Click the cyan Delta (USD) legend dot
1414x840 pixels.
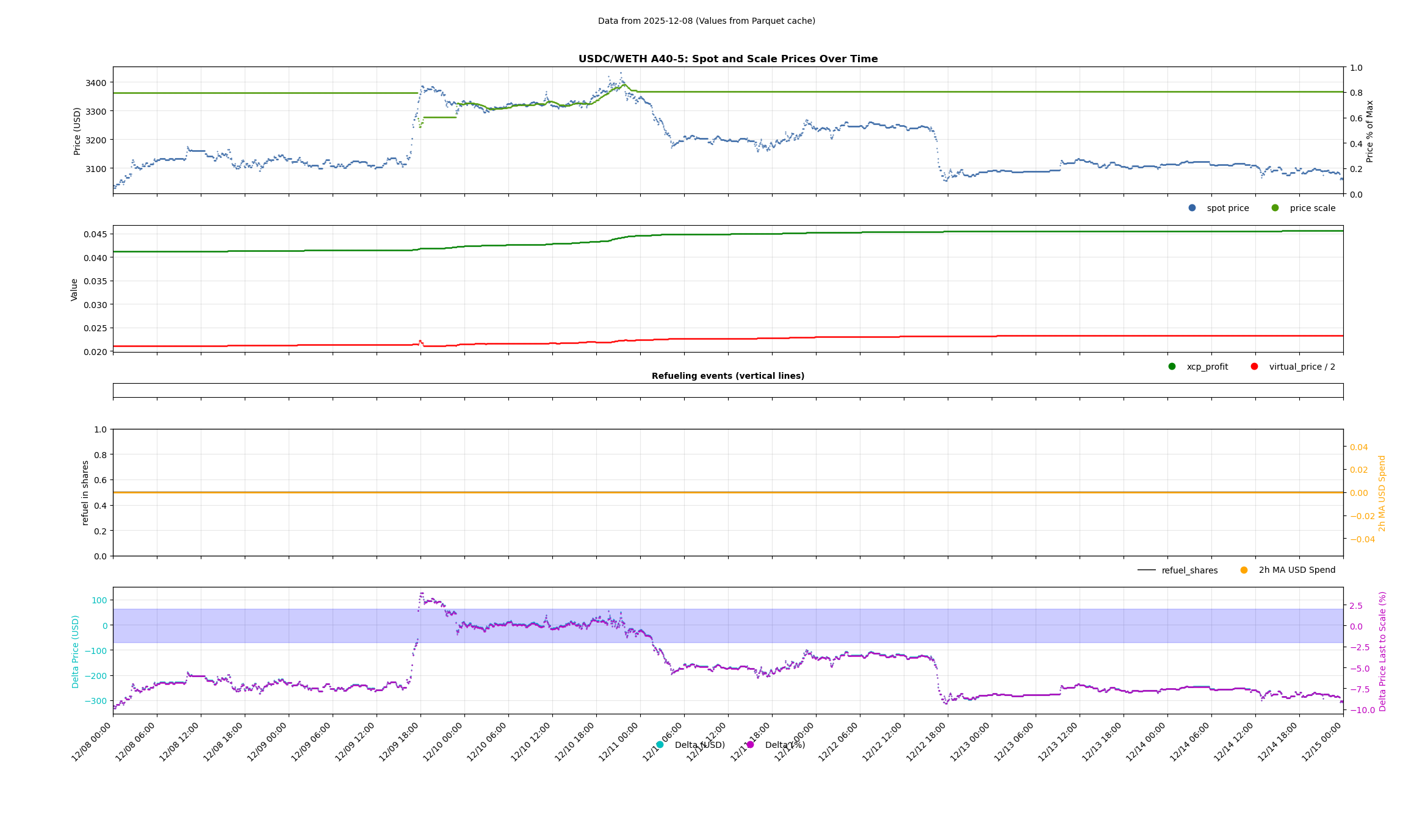(660, 745)
